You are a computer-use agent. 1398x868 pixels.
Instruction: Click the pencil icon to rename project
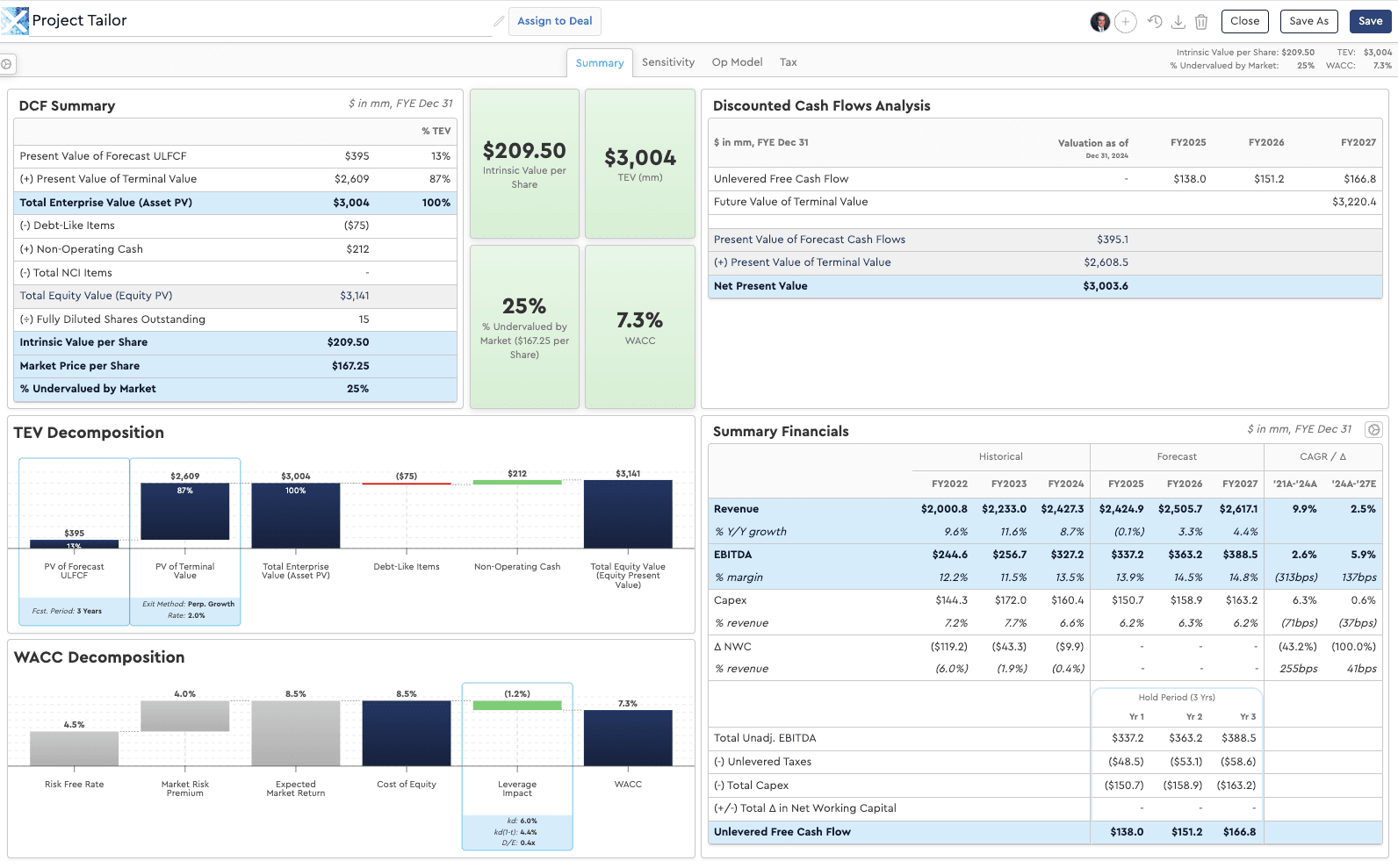[498, 21]
